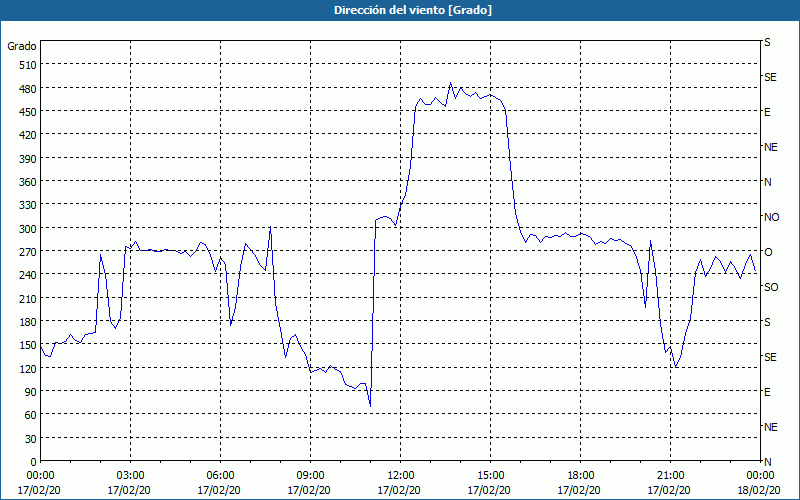Click the 03:00 time axis label
800x500 pixels.
(130, 476)
